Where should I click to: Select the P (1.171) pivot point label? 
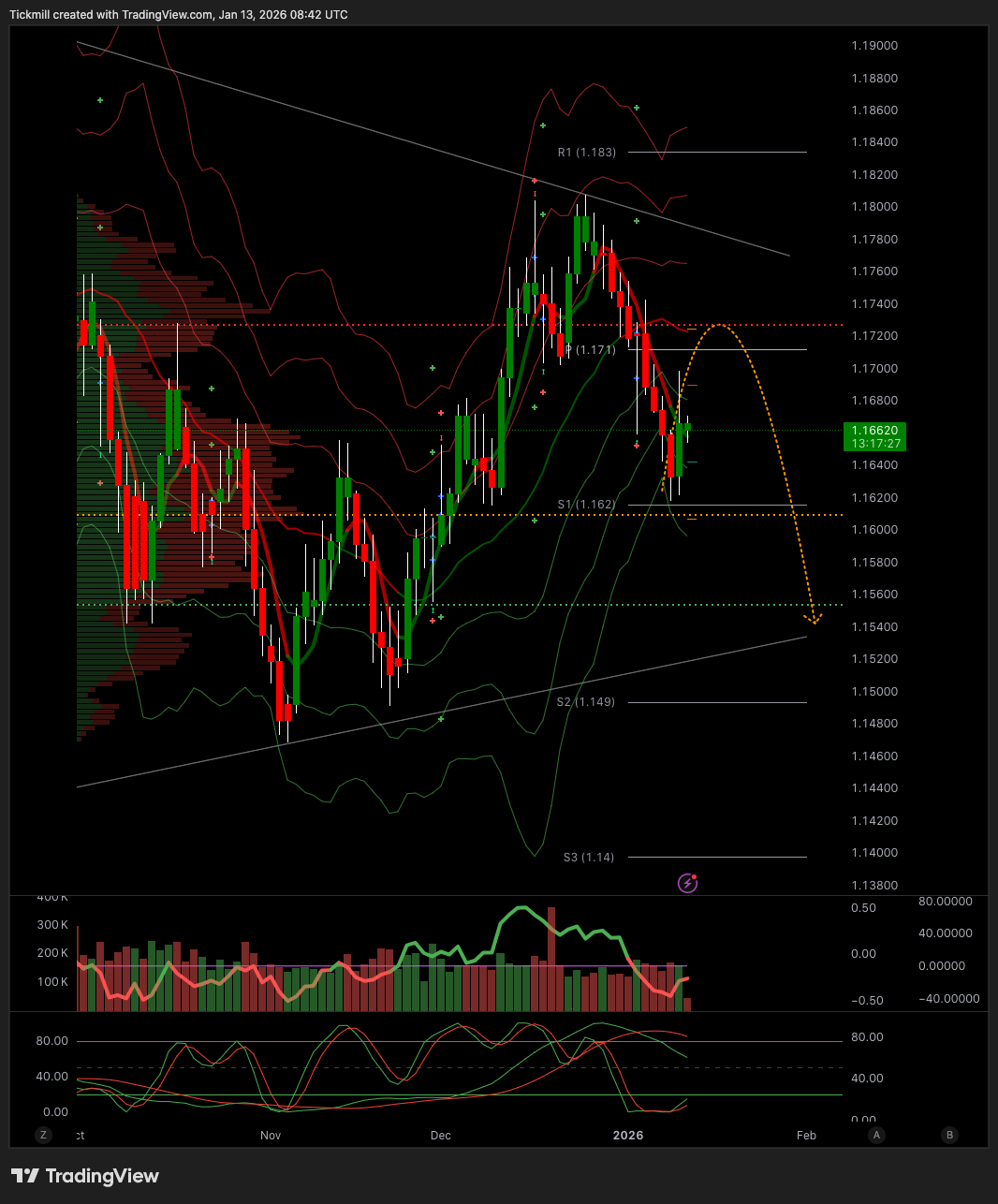tap(590, 349)
